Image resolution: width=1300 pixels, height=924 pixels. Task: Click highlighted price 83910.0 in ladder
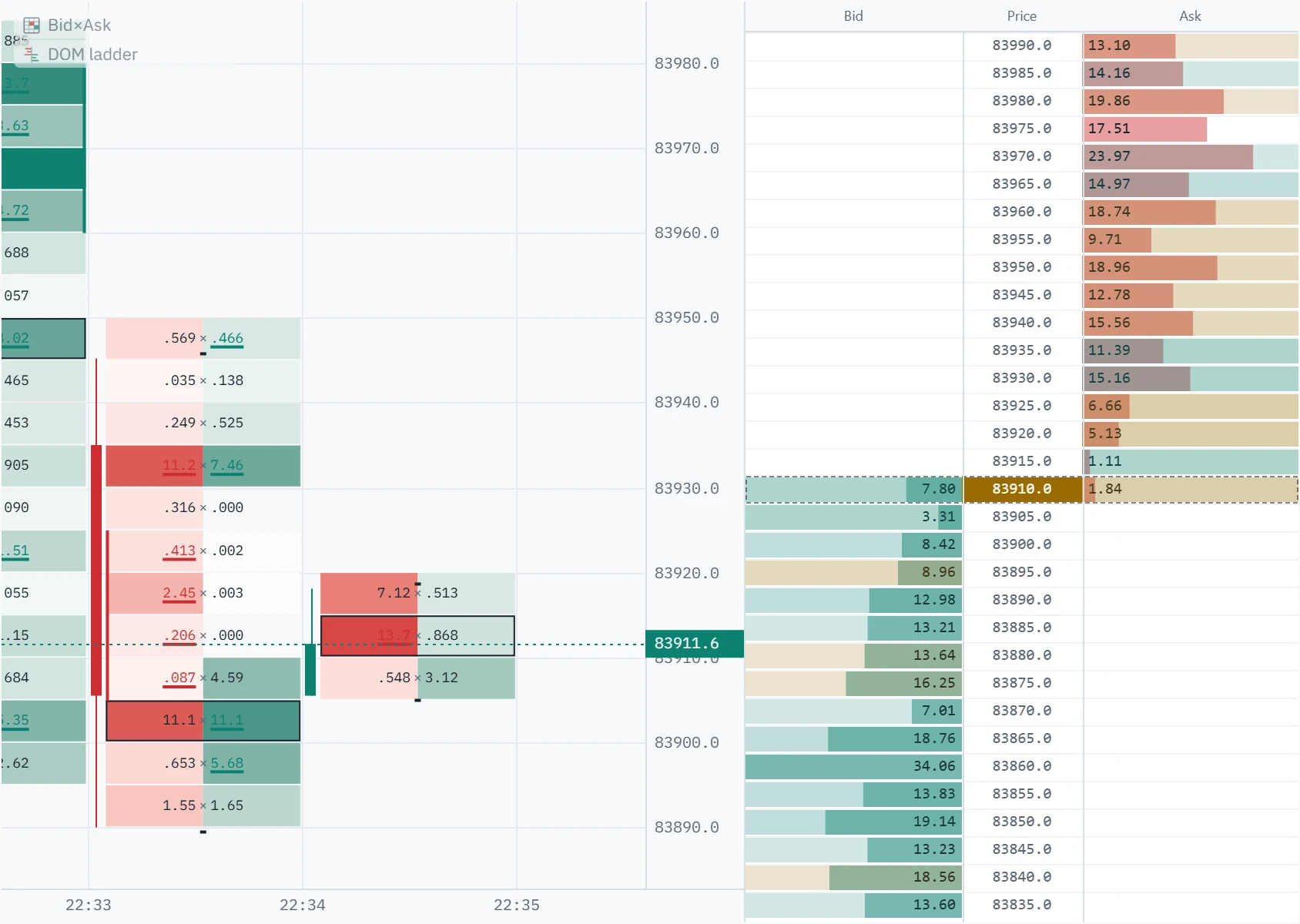1023,489
